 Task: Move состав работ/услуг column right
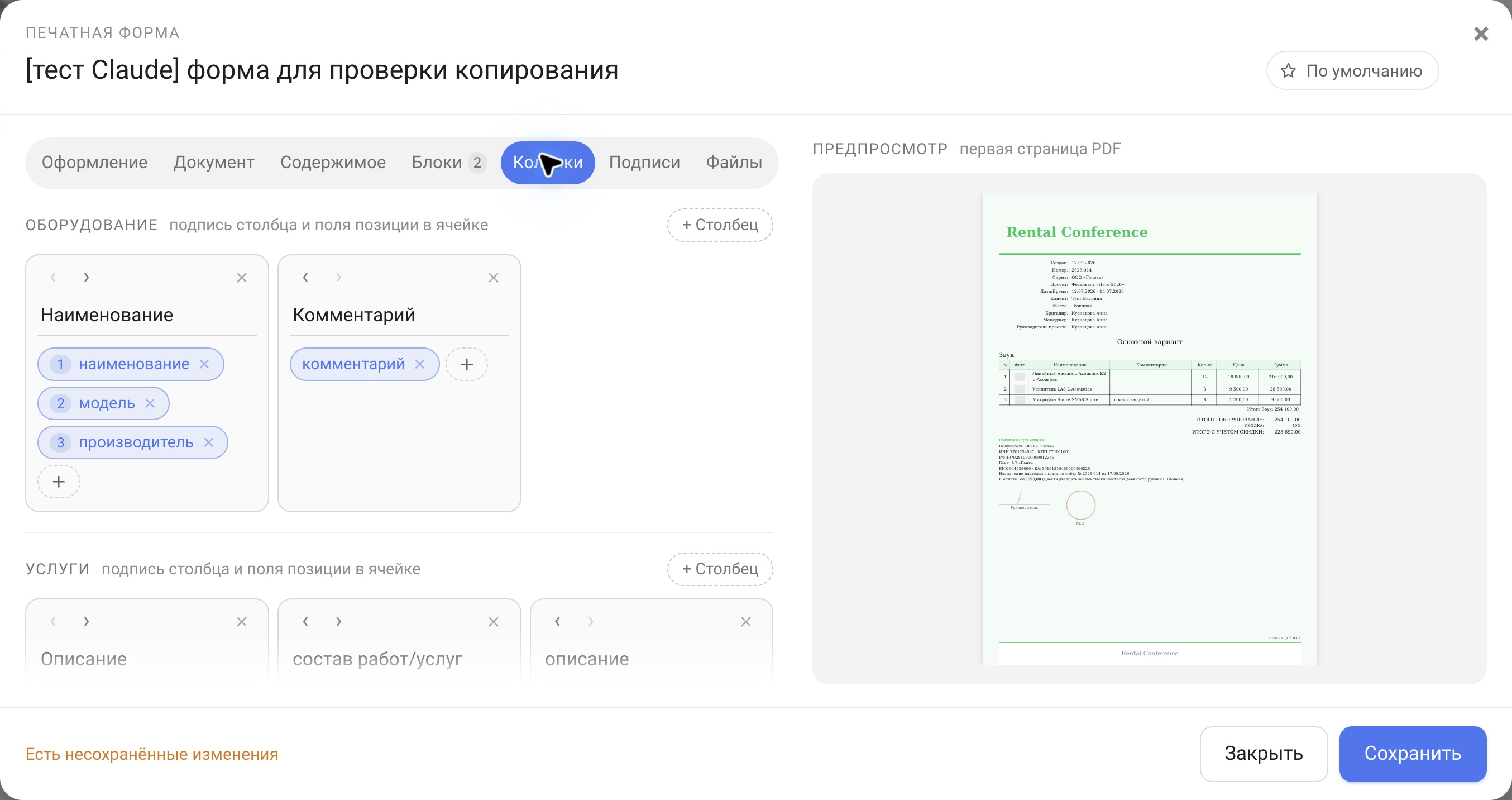[x=338, y=621]
